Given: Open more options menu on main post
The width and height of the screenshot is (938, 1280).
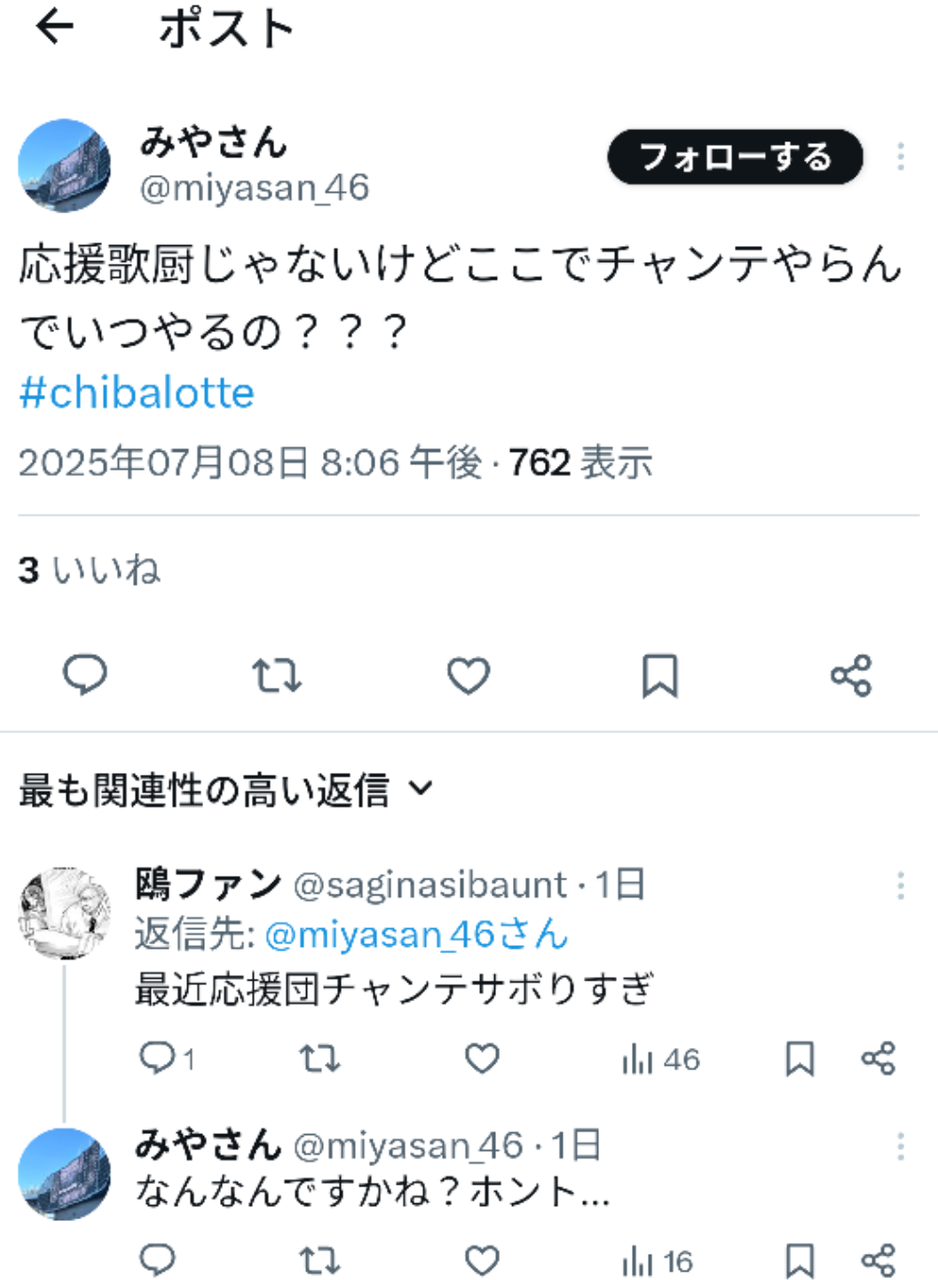Looking at the screenshot, I should (900, 157).
